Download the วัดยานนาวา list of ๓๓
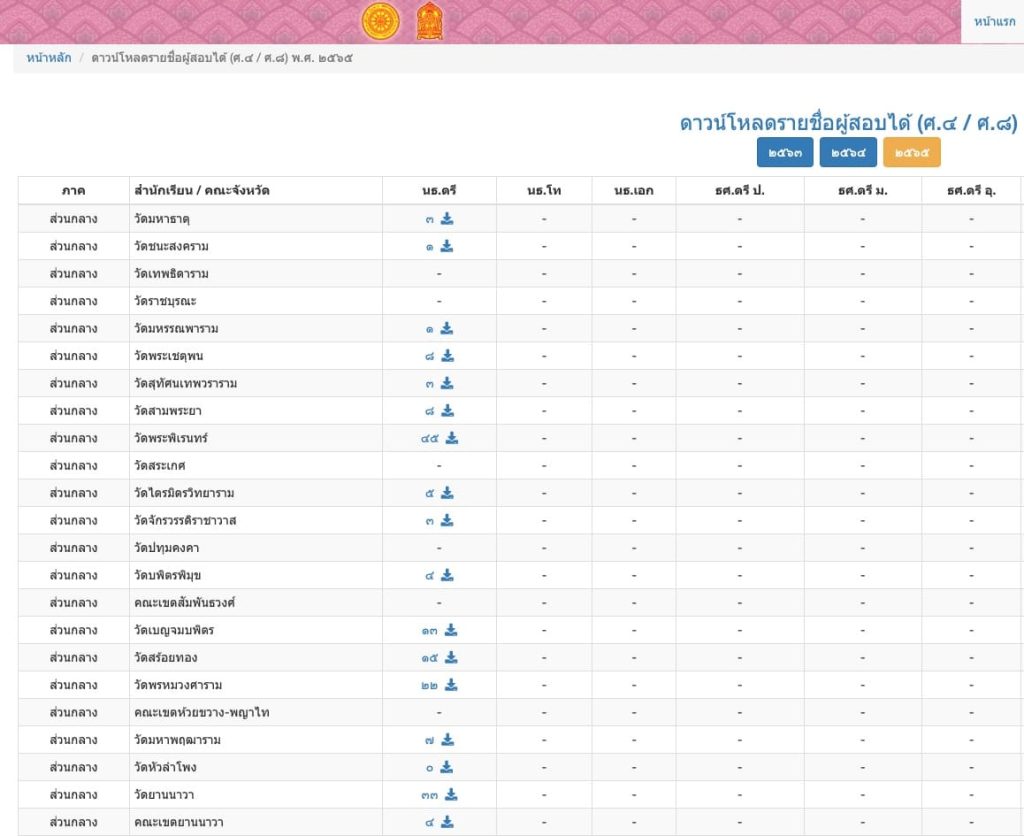This screenshot has width=1024, height=836. coord(451,795)
